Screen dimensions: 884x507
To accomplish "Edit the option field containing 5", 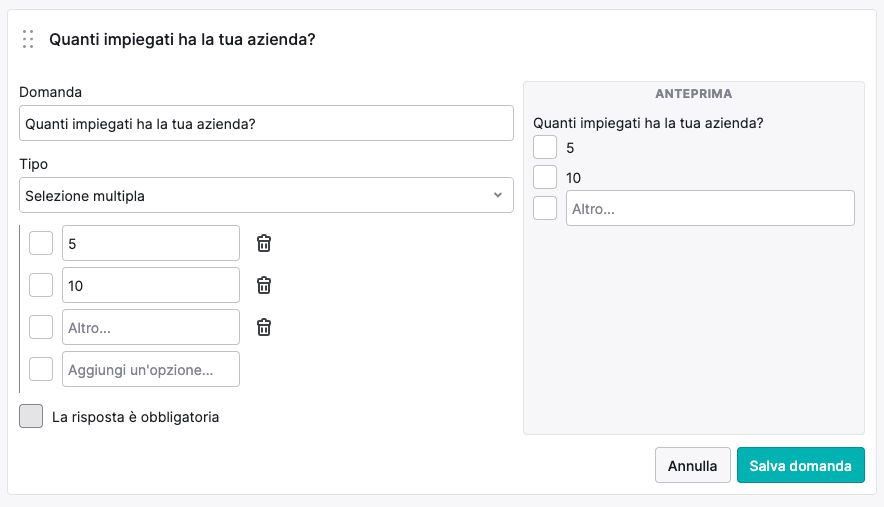I will (x=151, y=243).
